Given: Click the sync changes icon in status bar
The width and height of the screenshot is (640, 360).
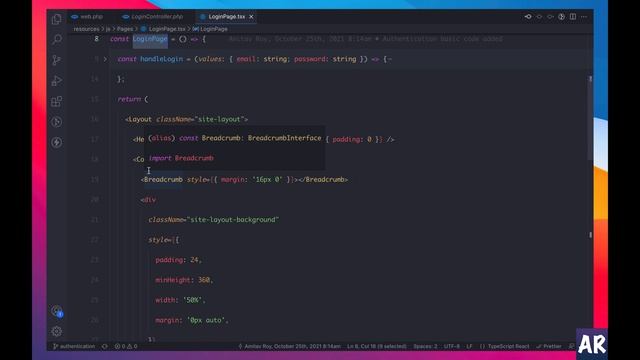Looking at the screenshot, I should [x=105, y=346].
